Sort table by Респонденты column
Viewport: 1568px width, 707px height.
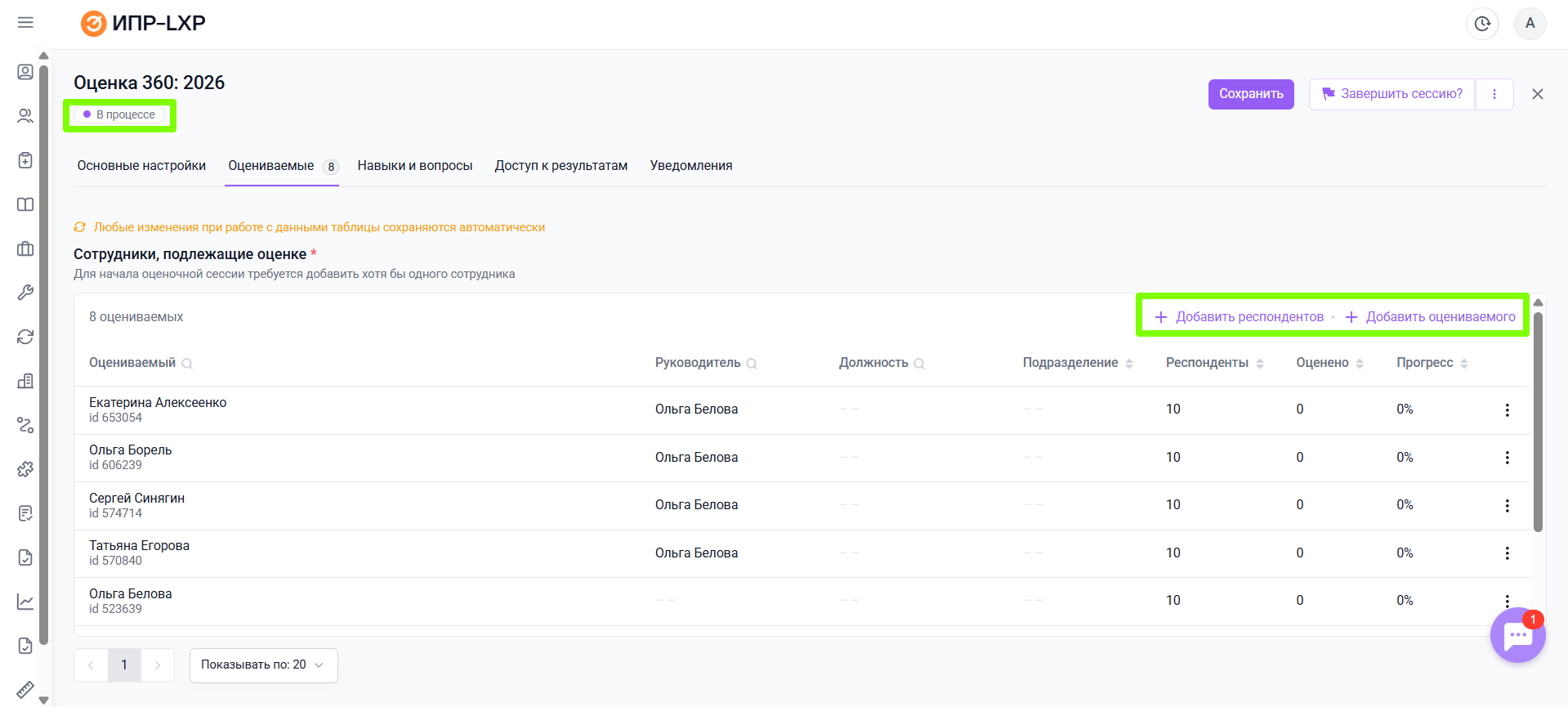pos(1260,364)
